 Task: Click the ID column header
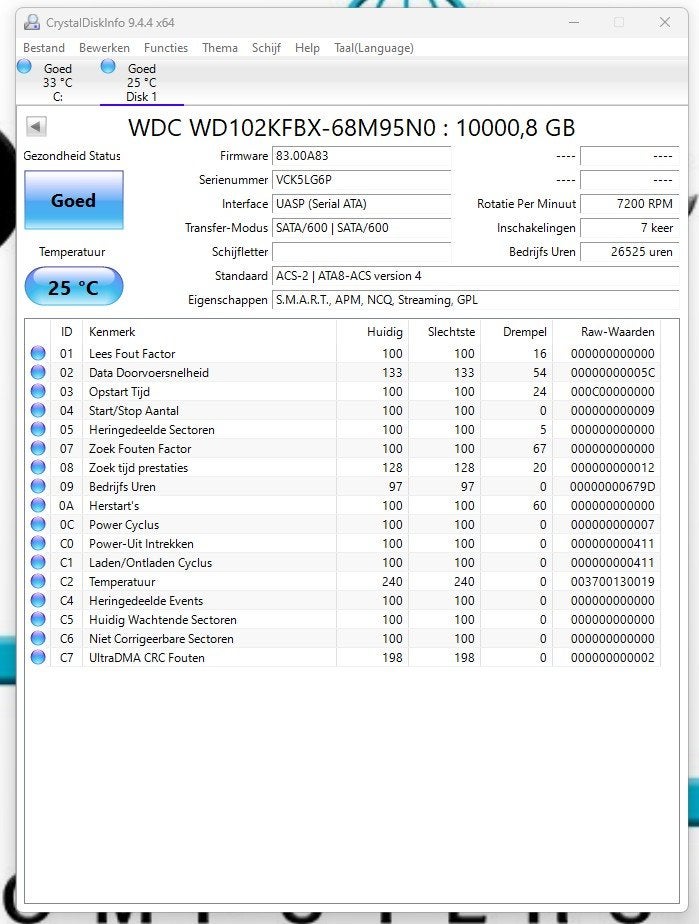[x=67, y=332]
